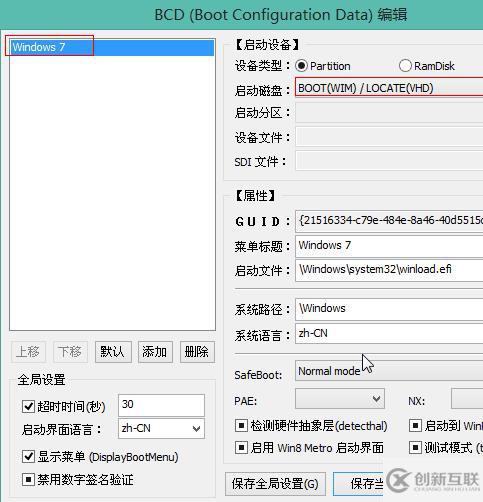Edit the 菜单标题 Windows 7 field
Viewport: 483px width, 502px height.
tap(389, 246)
